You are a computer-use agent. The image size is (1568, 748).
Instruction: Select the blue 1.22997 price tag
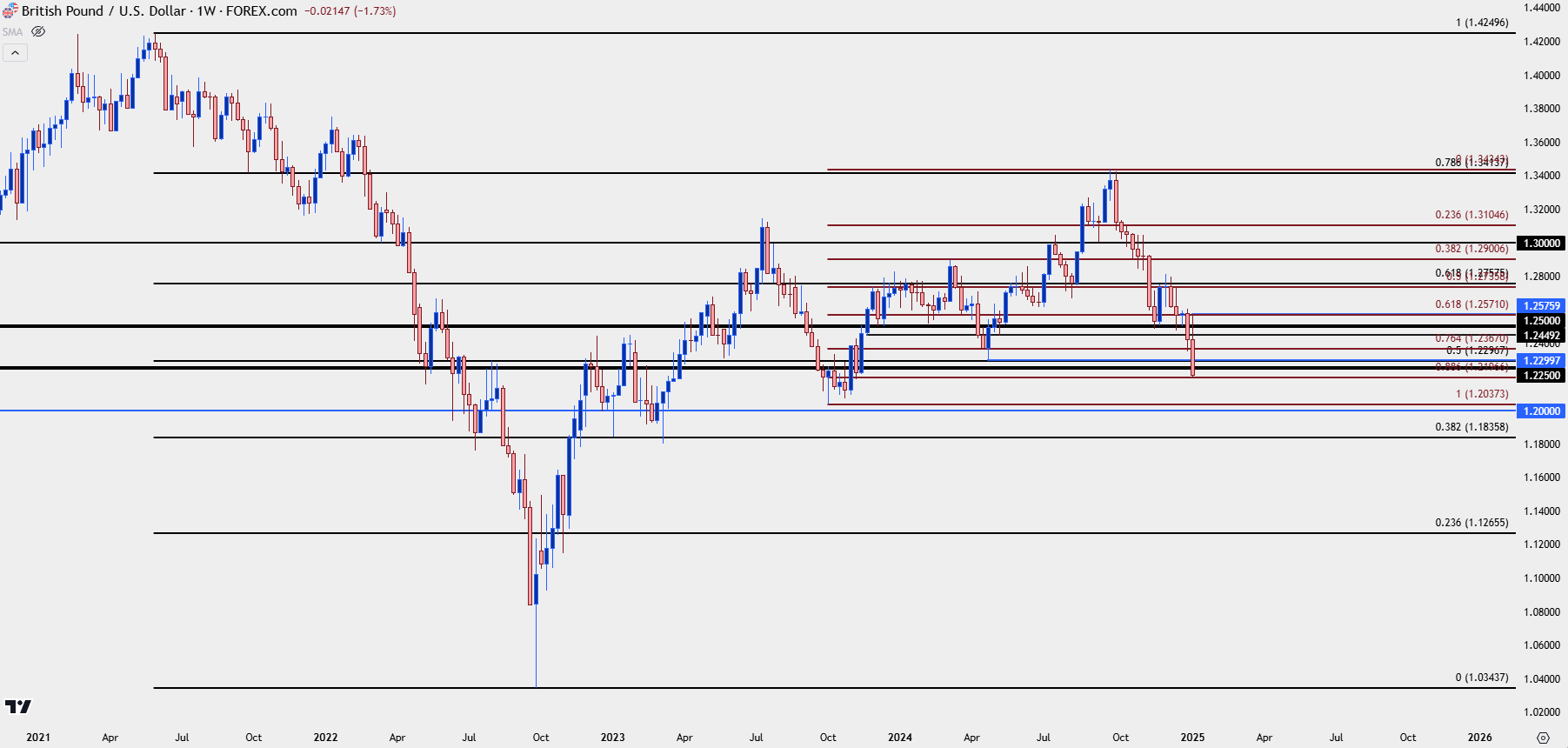point(1542,361)
